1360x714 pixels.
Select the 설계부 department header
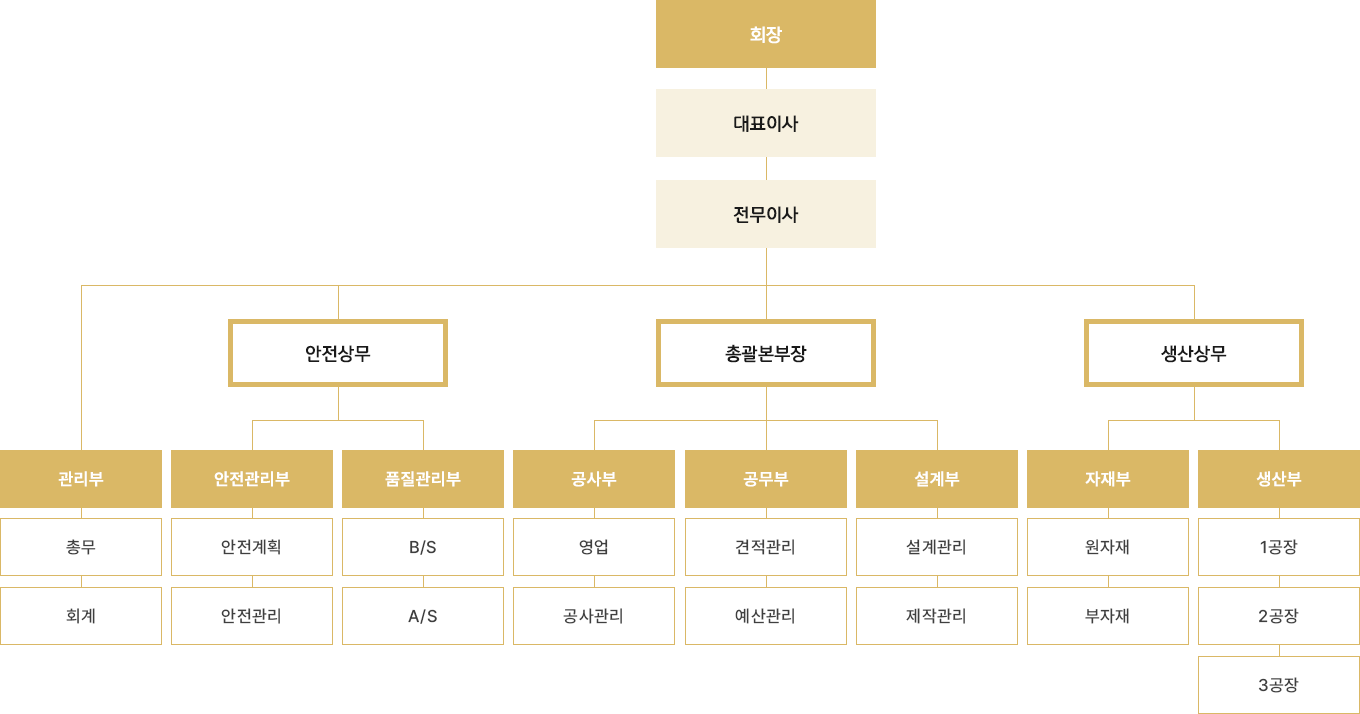(x=937, y=479)
